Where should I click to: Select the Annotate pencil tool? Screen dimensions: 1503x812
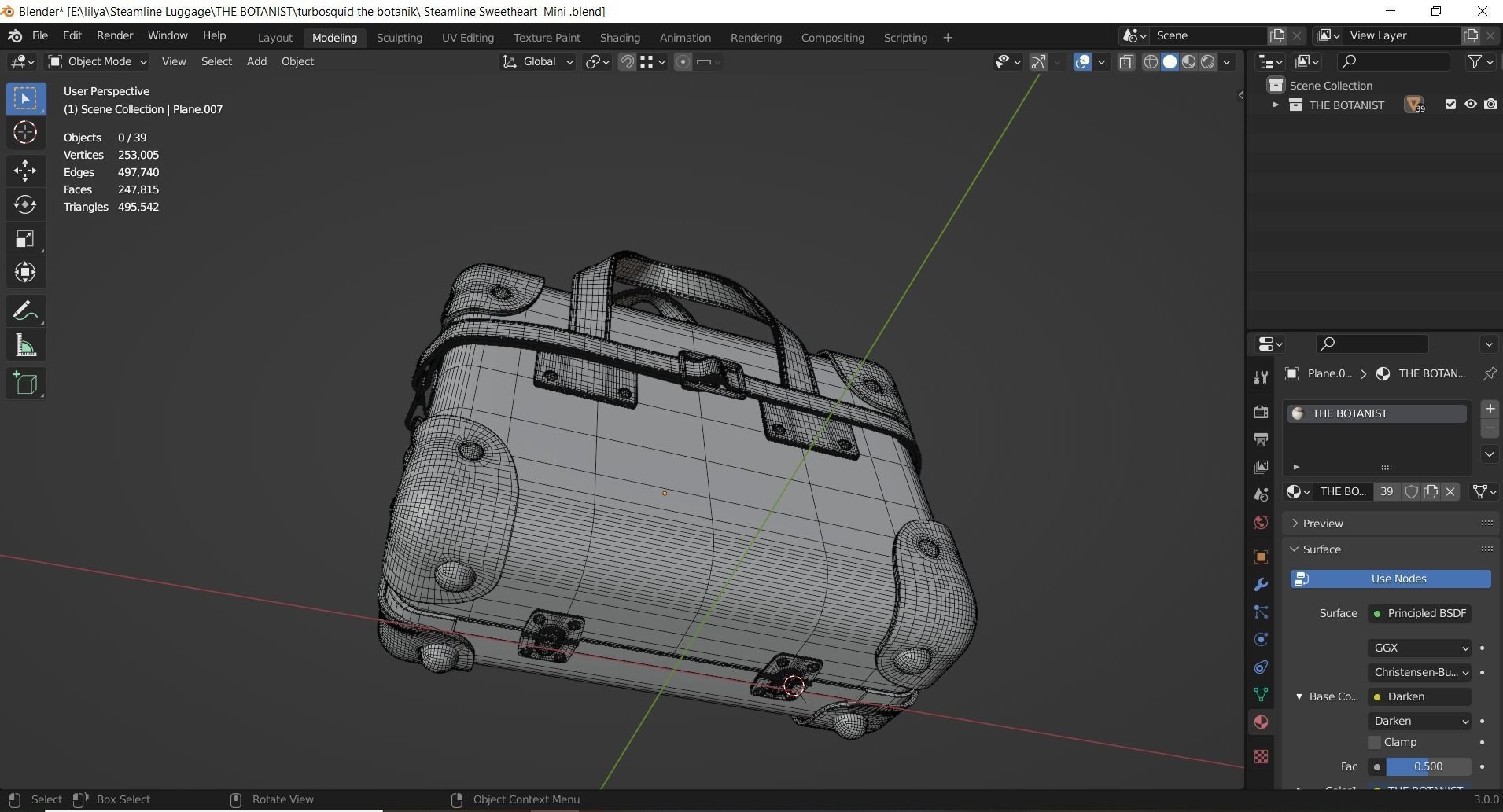coord(25,311)
